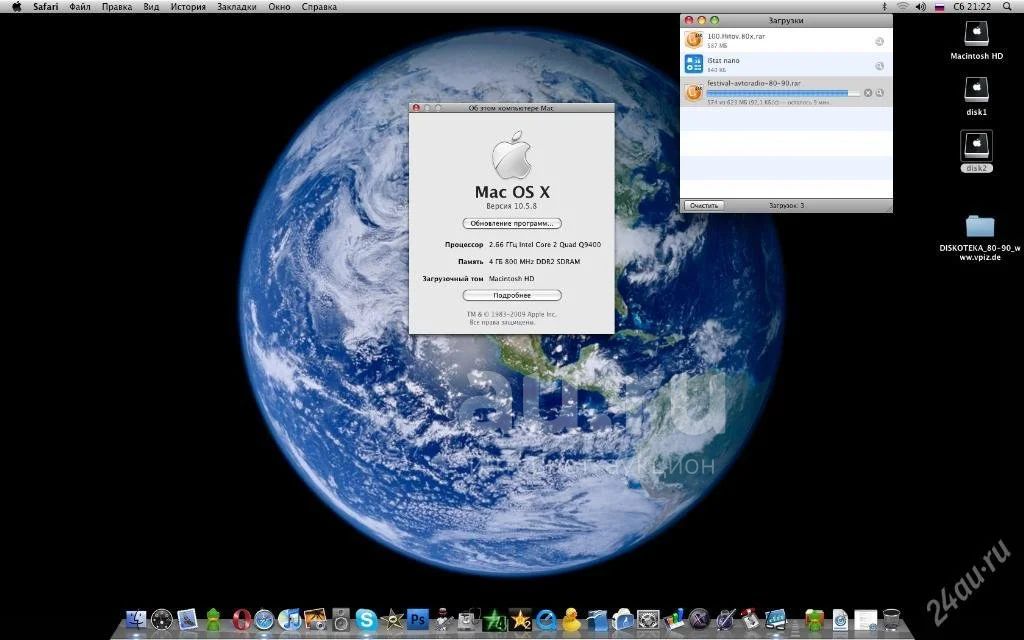Open Safari compass icon in Dock
Screen dimensions: 1024x640
tap(264, 619)
